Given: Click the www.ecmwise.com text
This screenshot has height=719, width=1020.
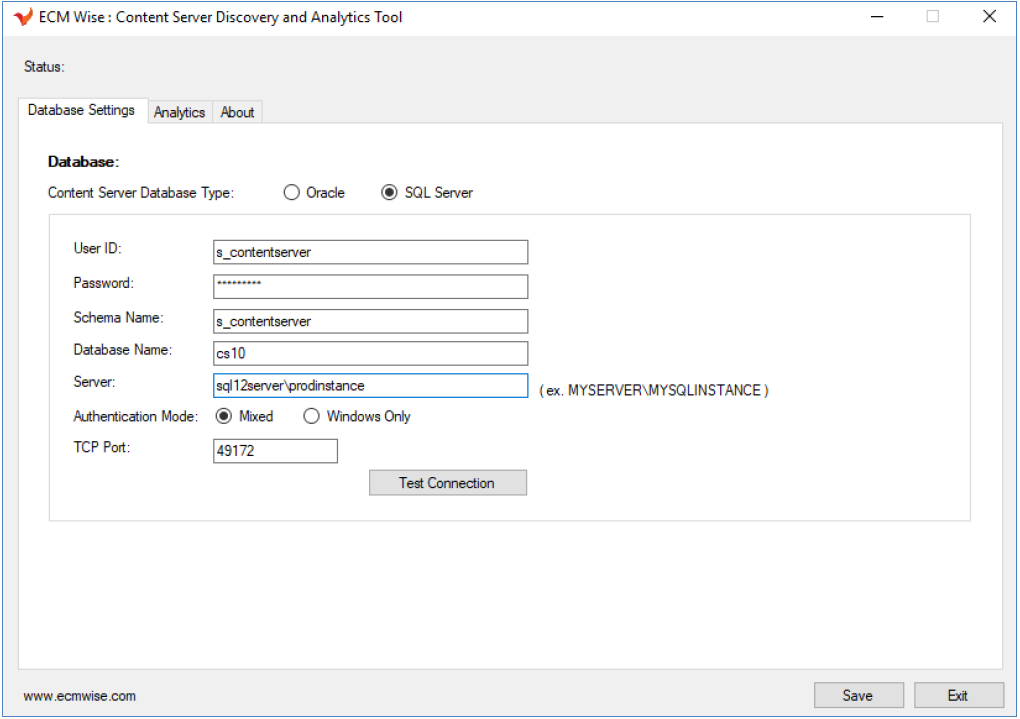Looking at the screenshot, I should click(80, 696).
